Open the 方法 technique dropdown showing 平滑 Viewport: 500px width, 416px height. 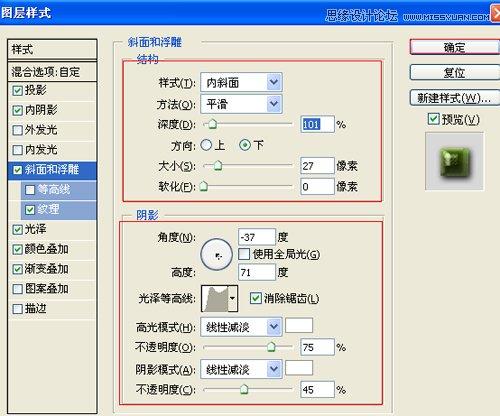tap(241, 104)
